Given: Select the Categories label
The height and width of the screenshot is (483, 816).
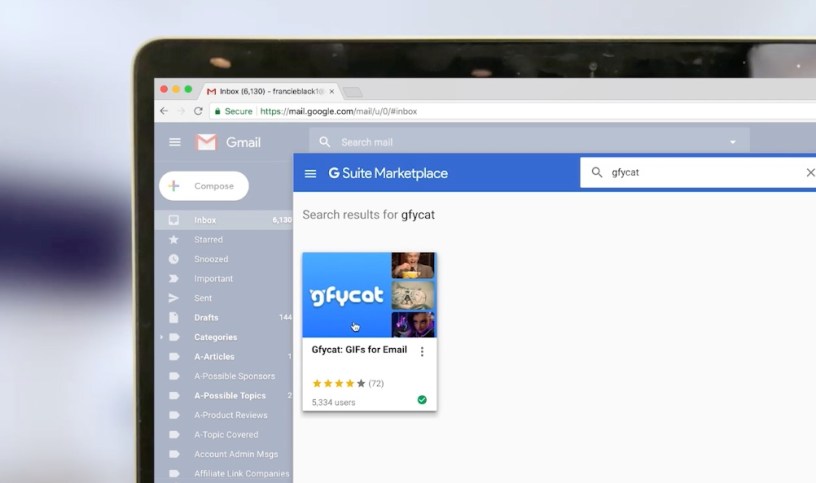Looking at the screenshot, I should click(215, 337).
